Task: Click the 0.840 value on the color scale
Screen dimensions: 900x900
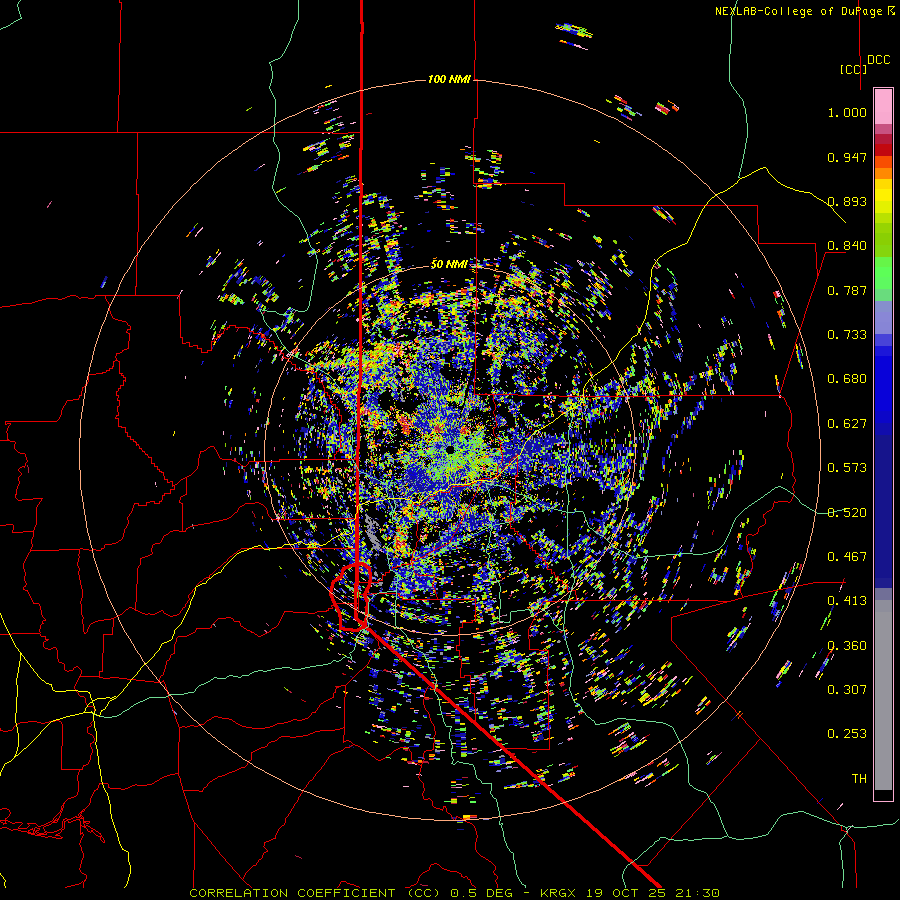Action: (x=847, y=246)
